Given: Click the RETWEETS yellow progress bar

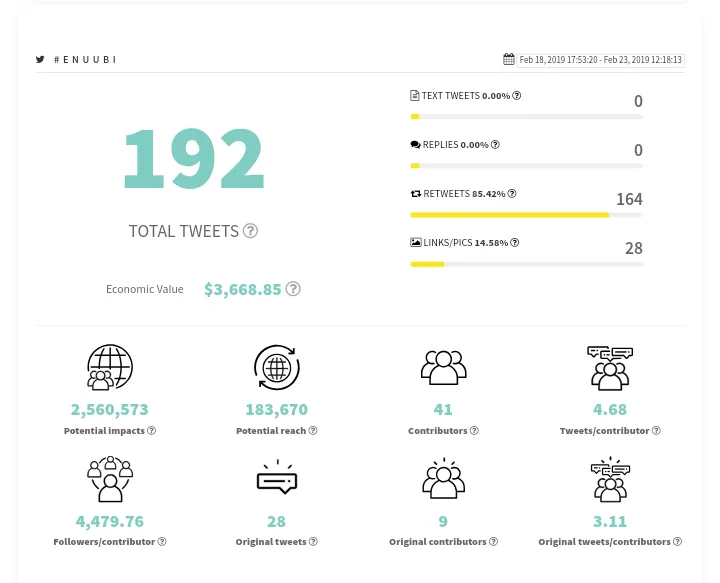Looking at the screenshot, I should click(510, 215).
